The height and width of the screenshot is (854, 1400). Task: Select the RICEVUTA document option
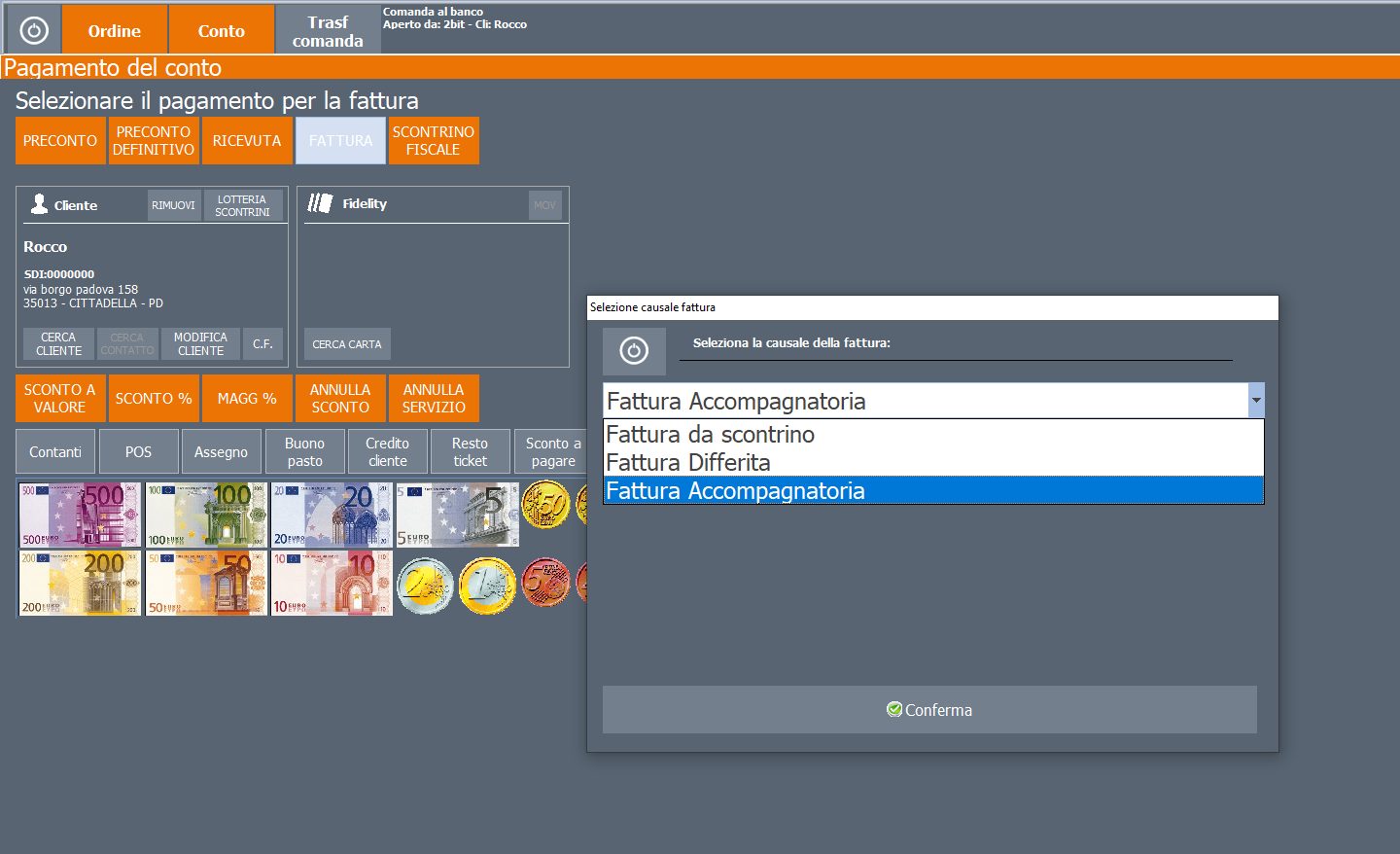(x=247, y=141)
